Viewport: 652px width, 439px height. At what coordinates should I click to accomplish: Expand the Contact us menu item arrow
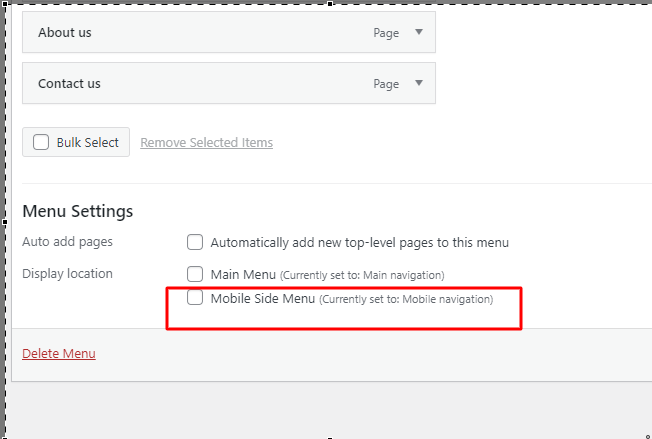pos(419,83)
